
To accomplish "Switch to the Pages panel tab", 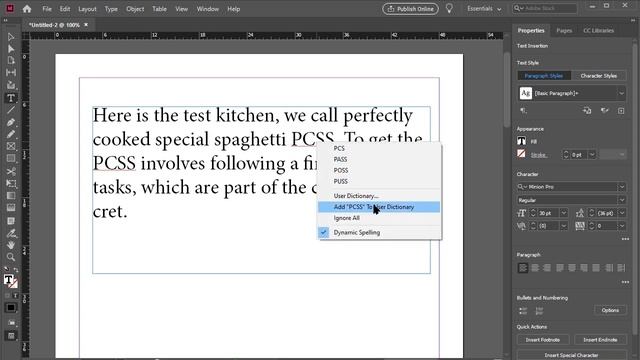I will [564, 31].
